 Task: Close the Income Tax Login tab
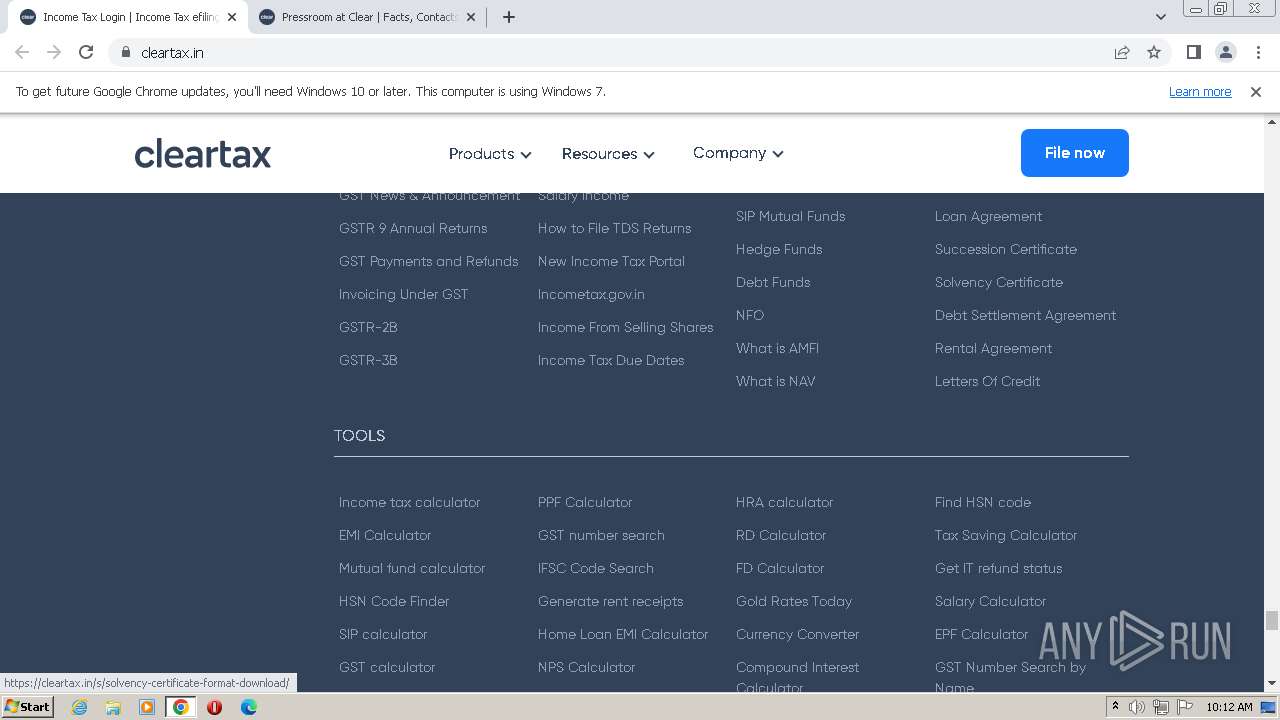232,17
